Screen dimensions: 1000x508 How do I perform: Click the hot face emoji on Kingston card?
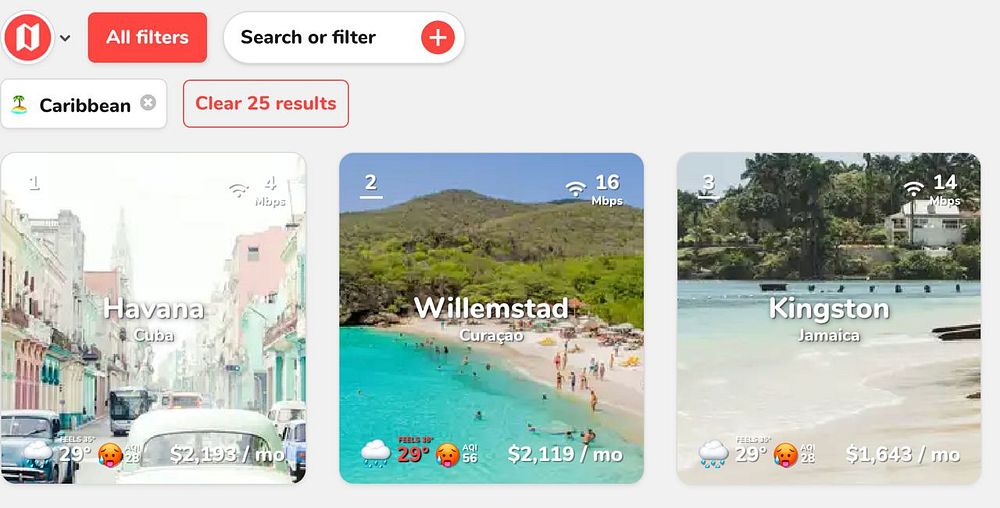(x=785, y=454)
